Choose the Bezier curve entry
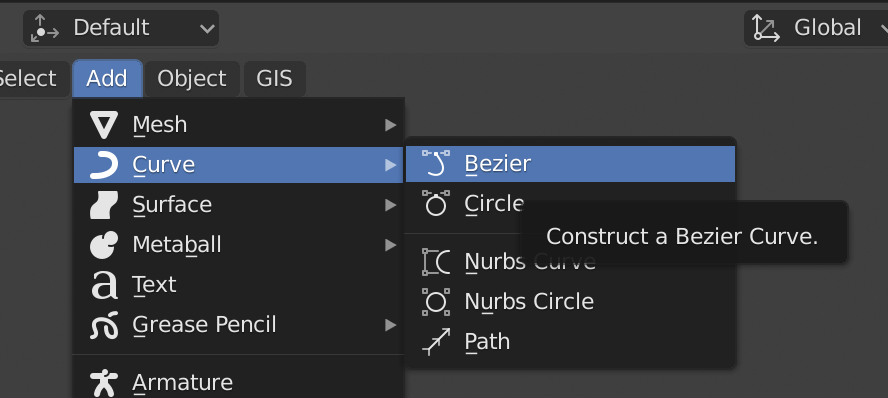This screenshot has width=888, height=398. click(x=570, y=164)
